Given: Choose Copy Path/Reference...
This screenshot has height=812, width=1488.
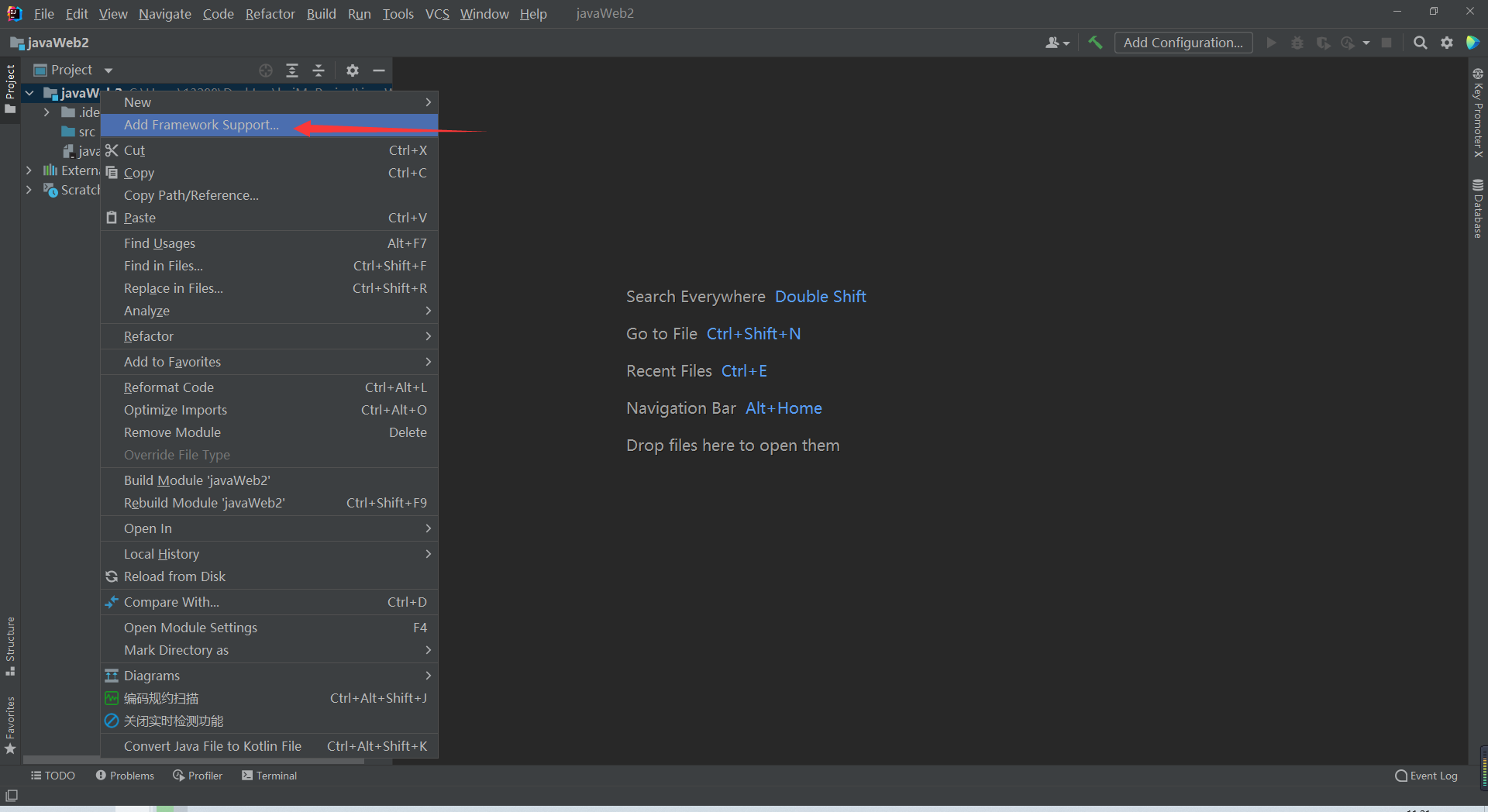Looking at the screenshot, I should tap(270, 195).
